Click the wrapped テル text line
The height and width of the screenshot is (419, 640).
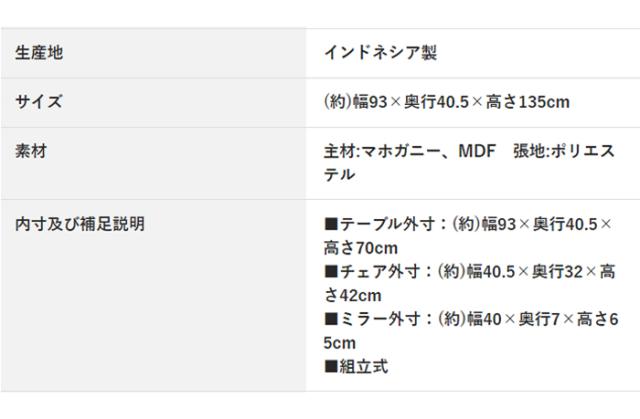[339, 175]
